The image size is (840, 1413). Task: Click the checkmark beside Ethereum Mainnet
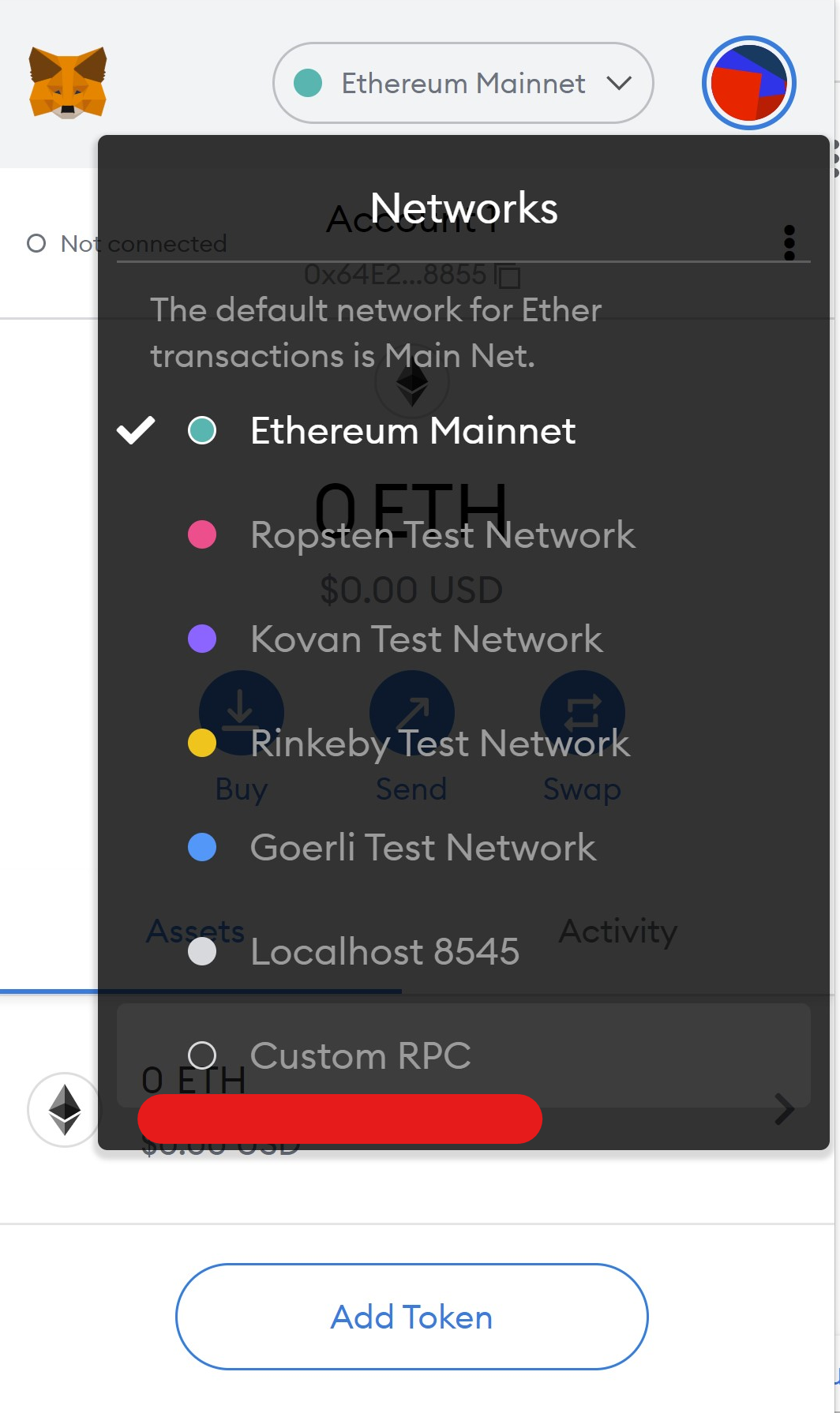136,430
